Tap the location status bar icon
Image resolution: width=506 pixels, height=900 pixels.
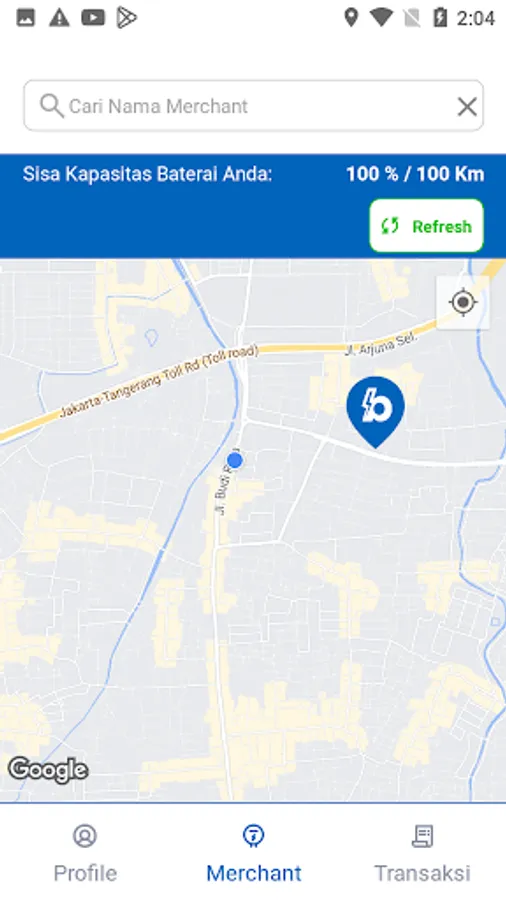[x=351, y=18]
